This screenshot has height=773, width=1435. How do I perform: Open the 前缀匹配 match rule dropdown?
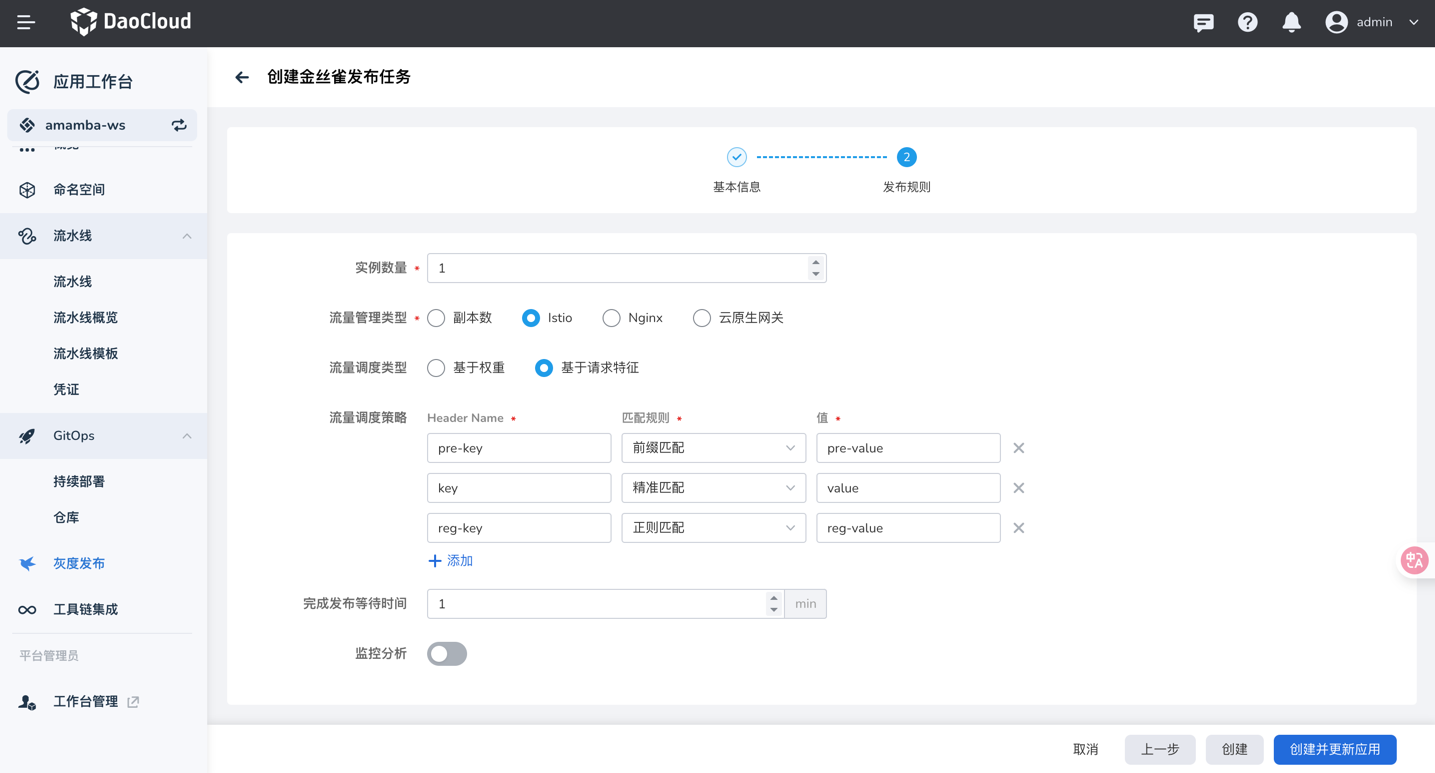pyautogui.click(x=713, y=448)
